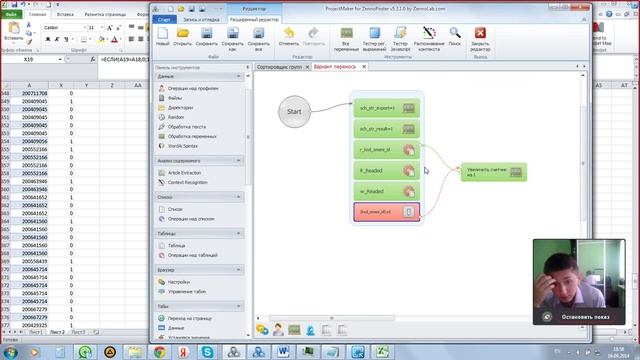640x360 pixels.
Task: Open the Тестер рег. выражений tool
Action: tap(374, 39)
